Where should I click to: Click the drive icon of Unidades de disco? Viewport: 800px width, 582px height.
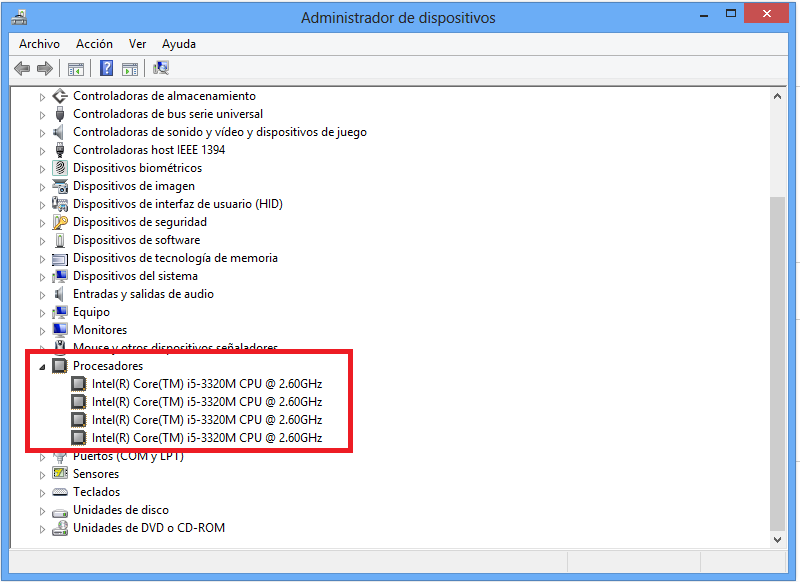(60, 512)
